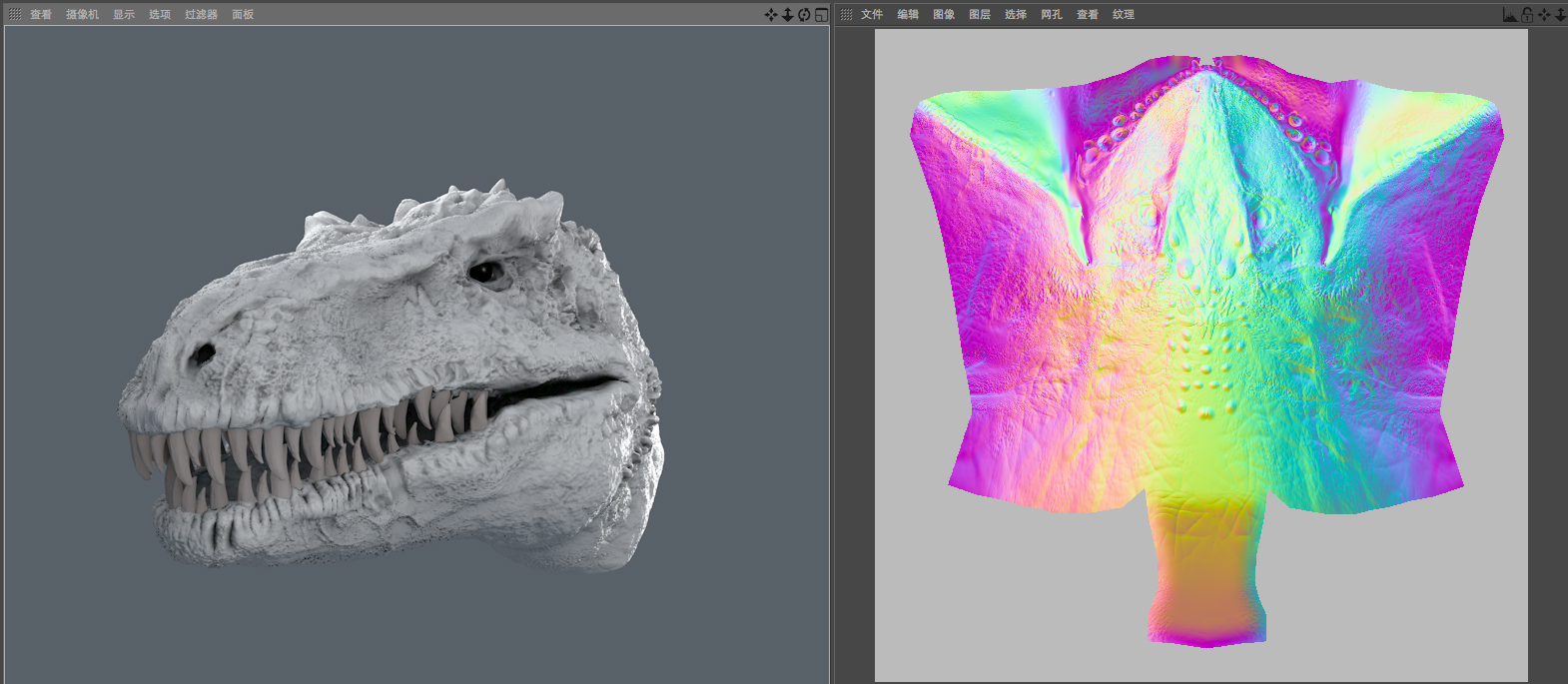Open the 图层 layer menu
This screenshot has width=1568, height=684.
point(980,15)
